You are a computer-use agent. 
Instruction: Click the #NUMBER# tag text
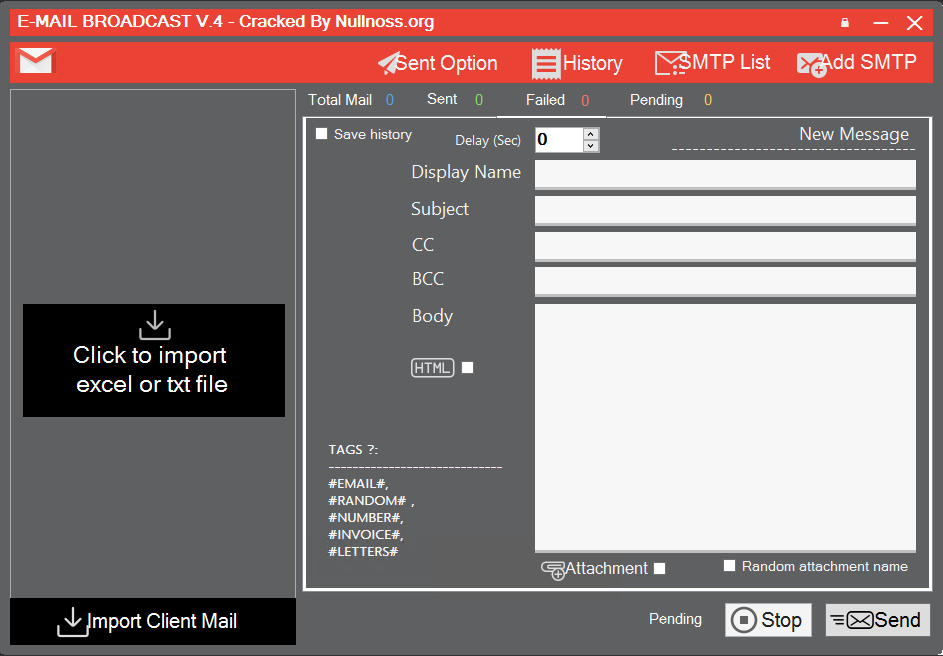(x=366, y=517)
